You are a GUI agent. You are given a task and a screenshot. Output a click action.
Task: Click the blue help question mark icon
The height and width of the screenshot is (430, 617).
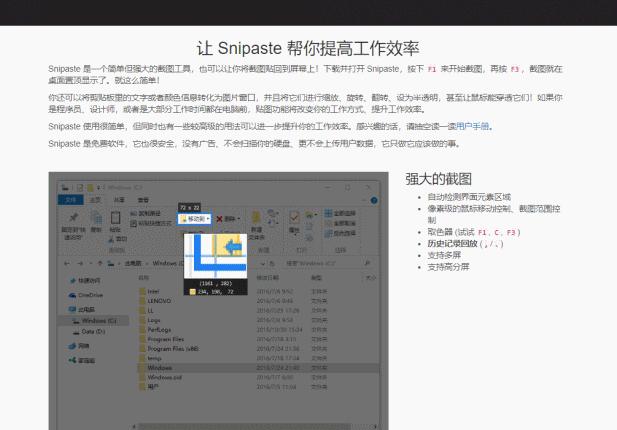click(374, 200)
